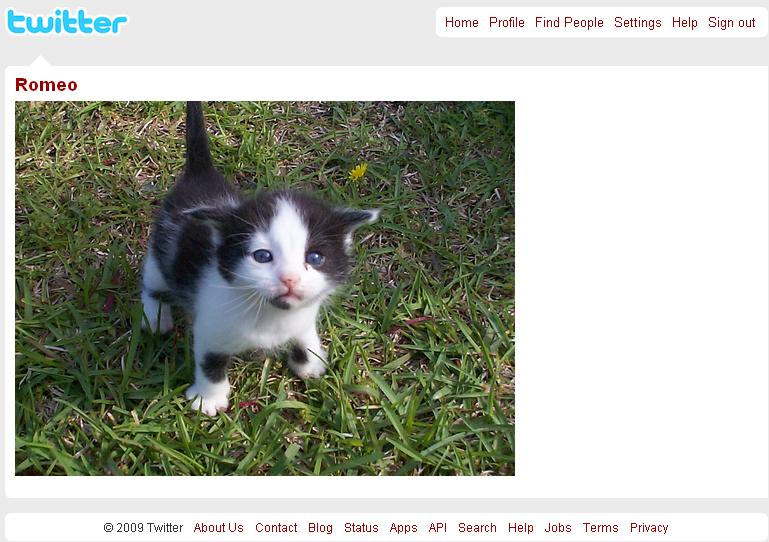Open the Privacy footer link

click(x=649, y=528)
